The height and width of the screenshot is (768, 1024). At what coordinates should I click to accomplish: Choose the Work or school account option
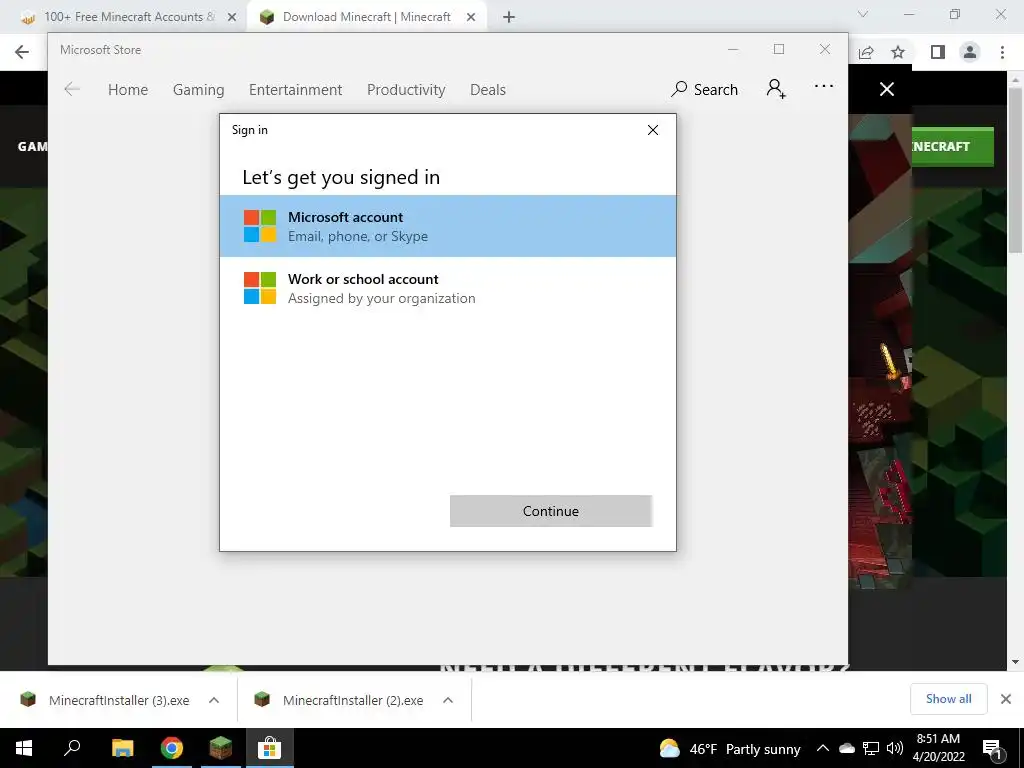click(x=447, y=288)
